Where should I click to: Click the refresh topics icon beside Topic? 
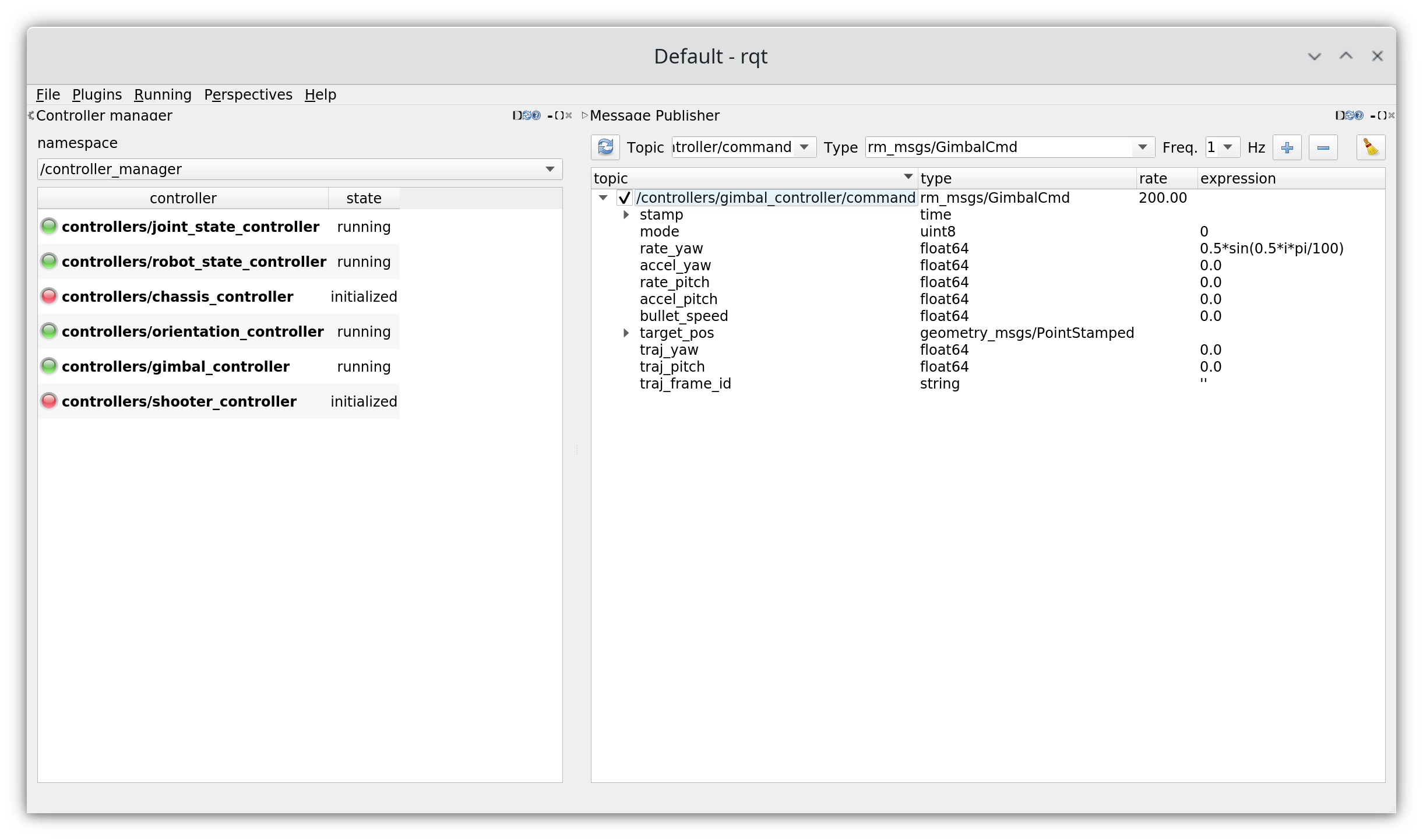click(605, 147)
